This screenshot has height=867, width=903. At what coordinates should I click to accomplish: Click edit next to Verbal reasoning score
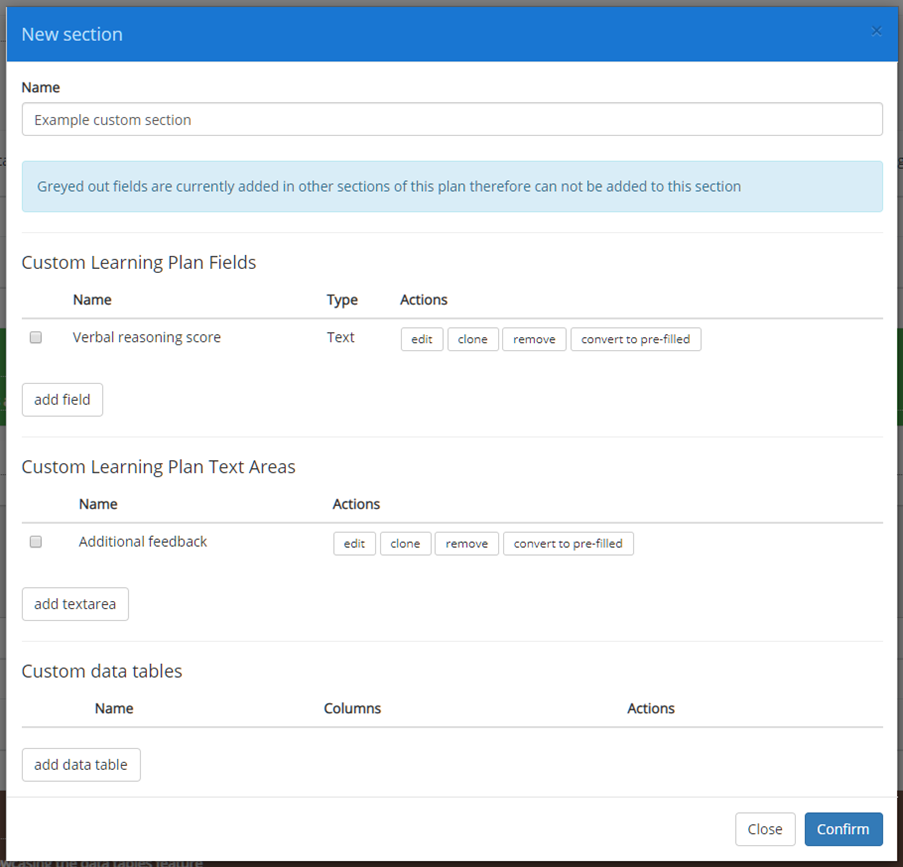421,339
